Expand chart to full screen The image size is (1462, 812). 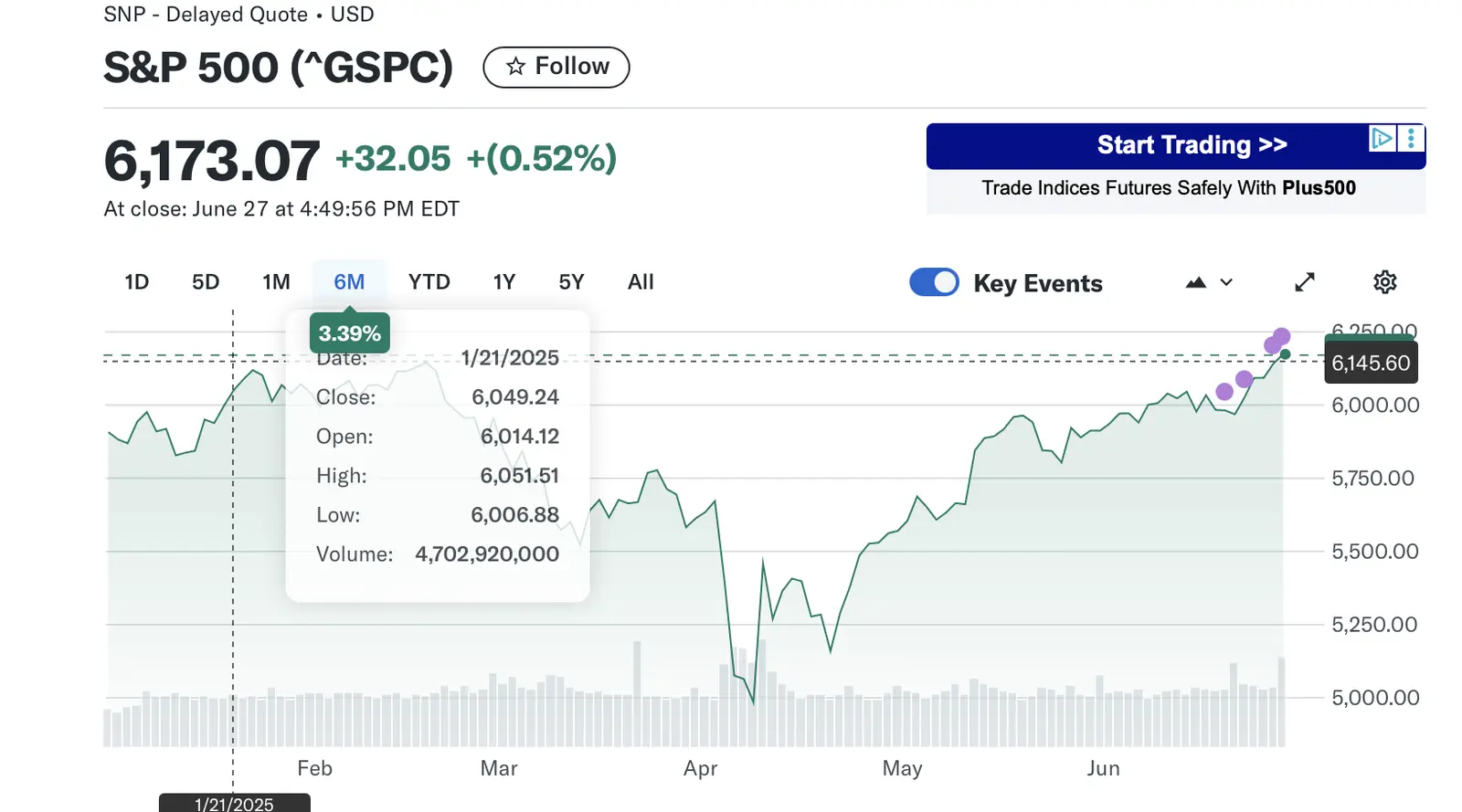(1305, 282)
